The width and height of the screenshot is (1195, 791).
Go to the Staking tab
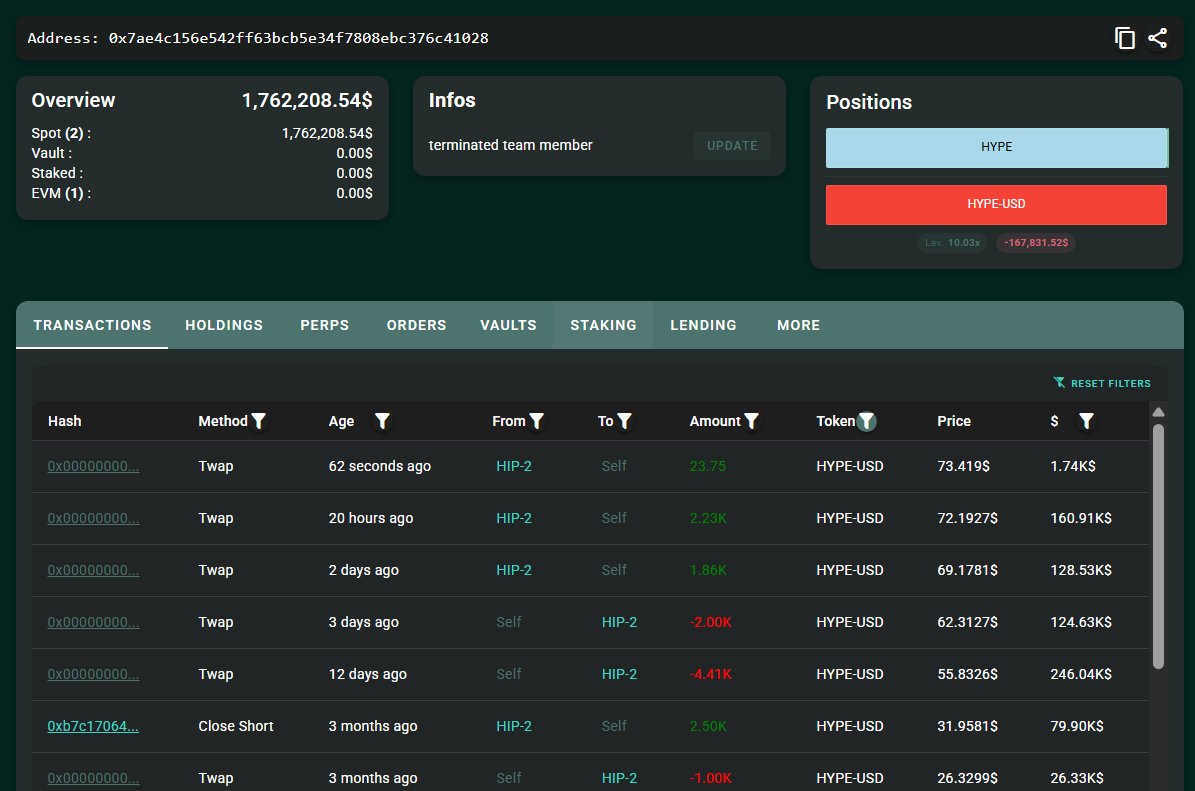(603, 325)
